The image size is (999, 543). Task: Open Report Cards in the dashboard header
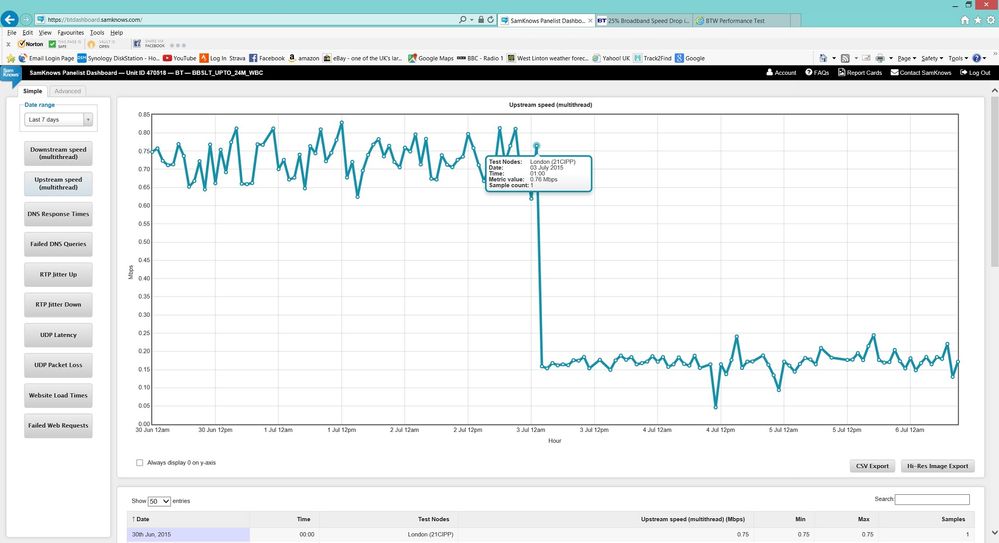point(860,73)
